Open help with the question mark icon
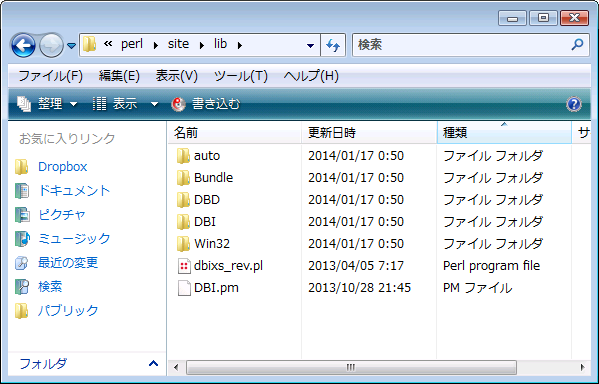Image resolution: width=599 pixels, height=384 pixels. [x=574, y=104]
